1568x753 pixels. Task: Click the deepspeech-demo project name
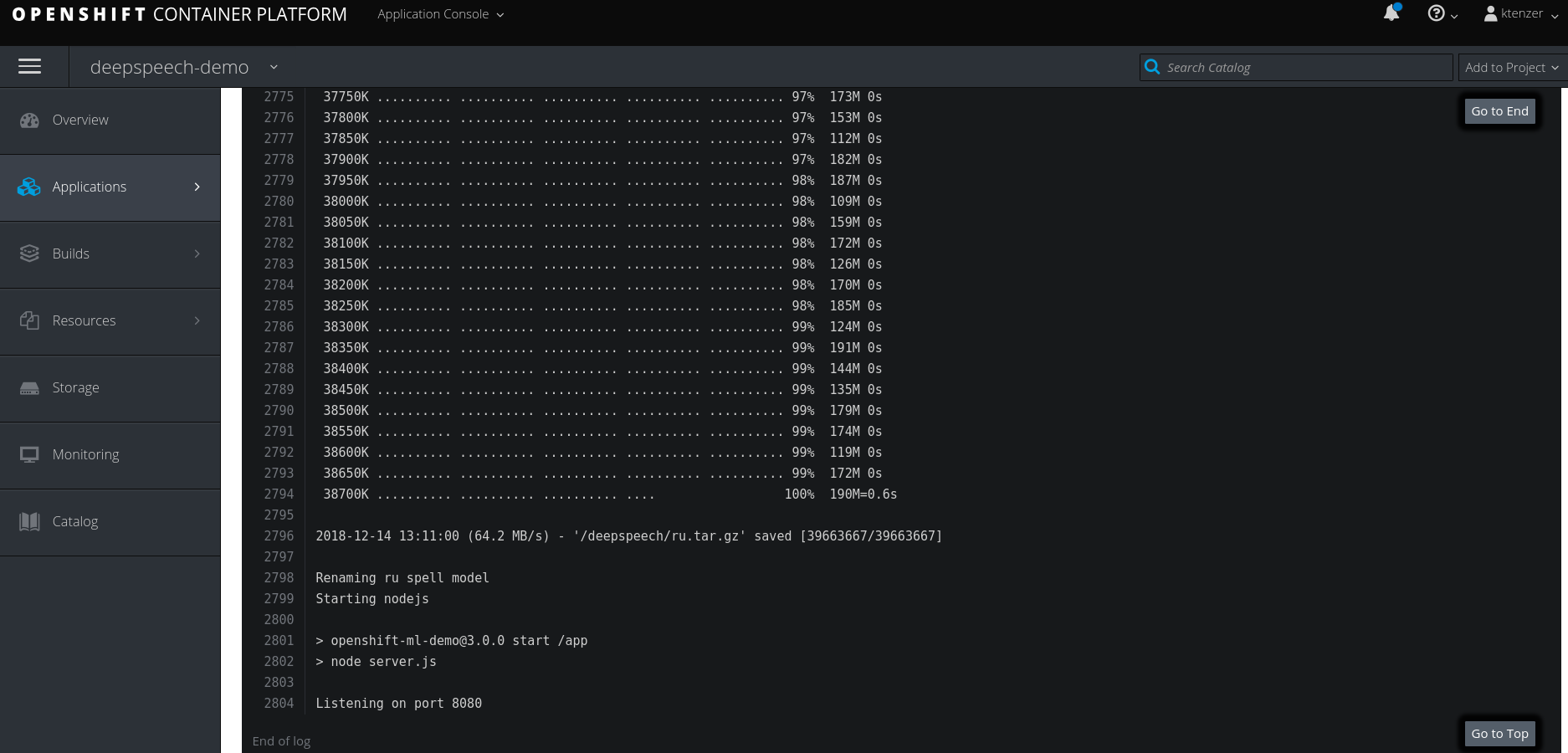pyautogui.click(x=169, y=67)
